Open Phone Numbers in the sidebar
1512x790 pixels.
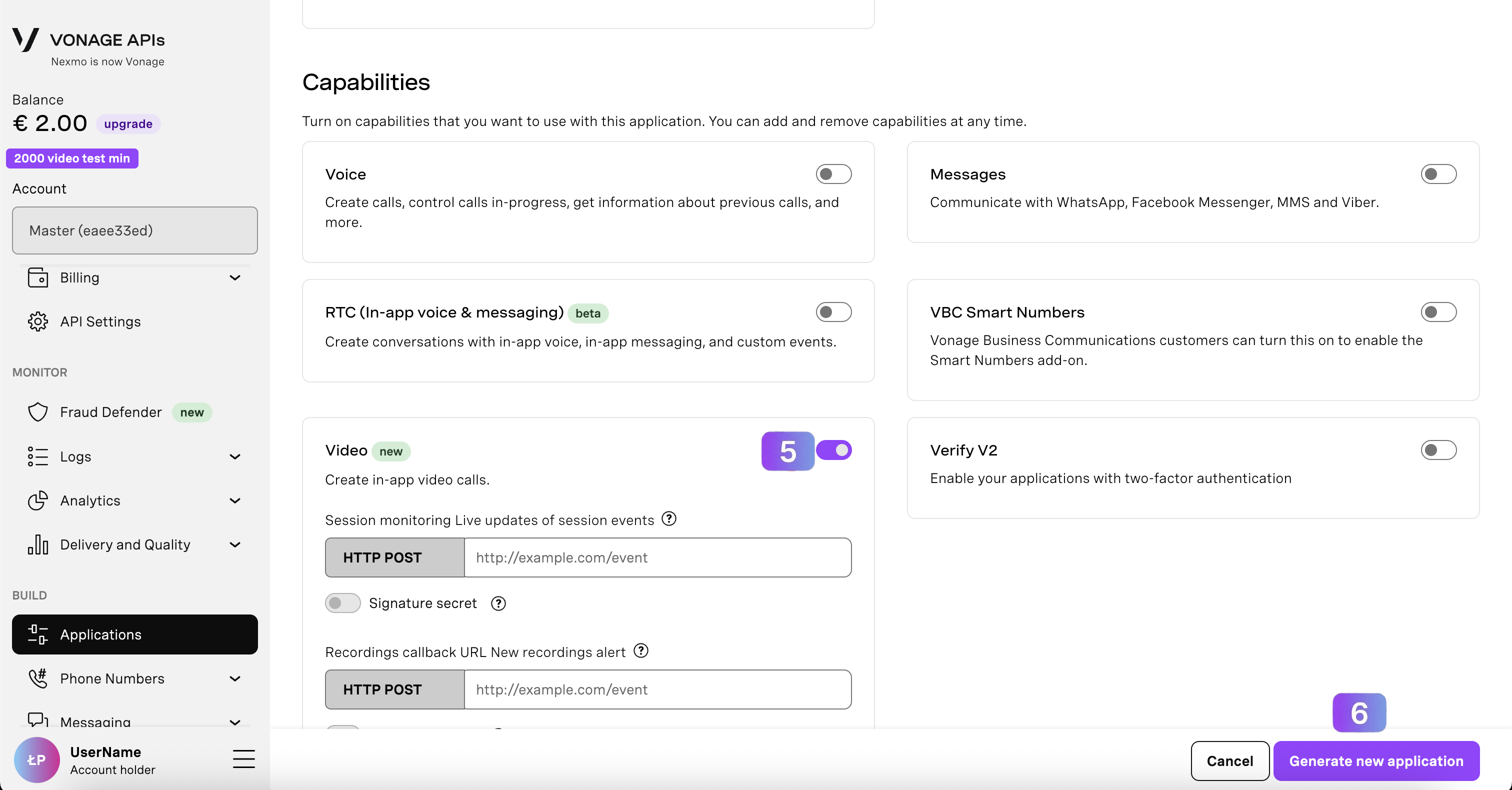(x=112, y=678)
